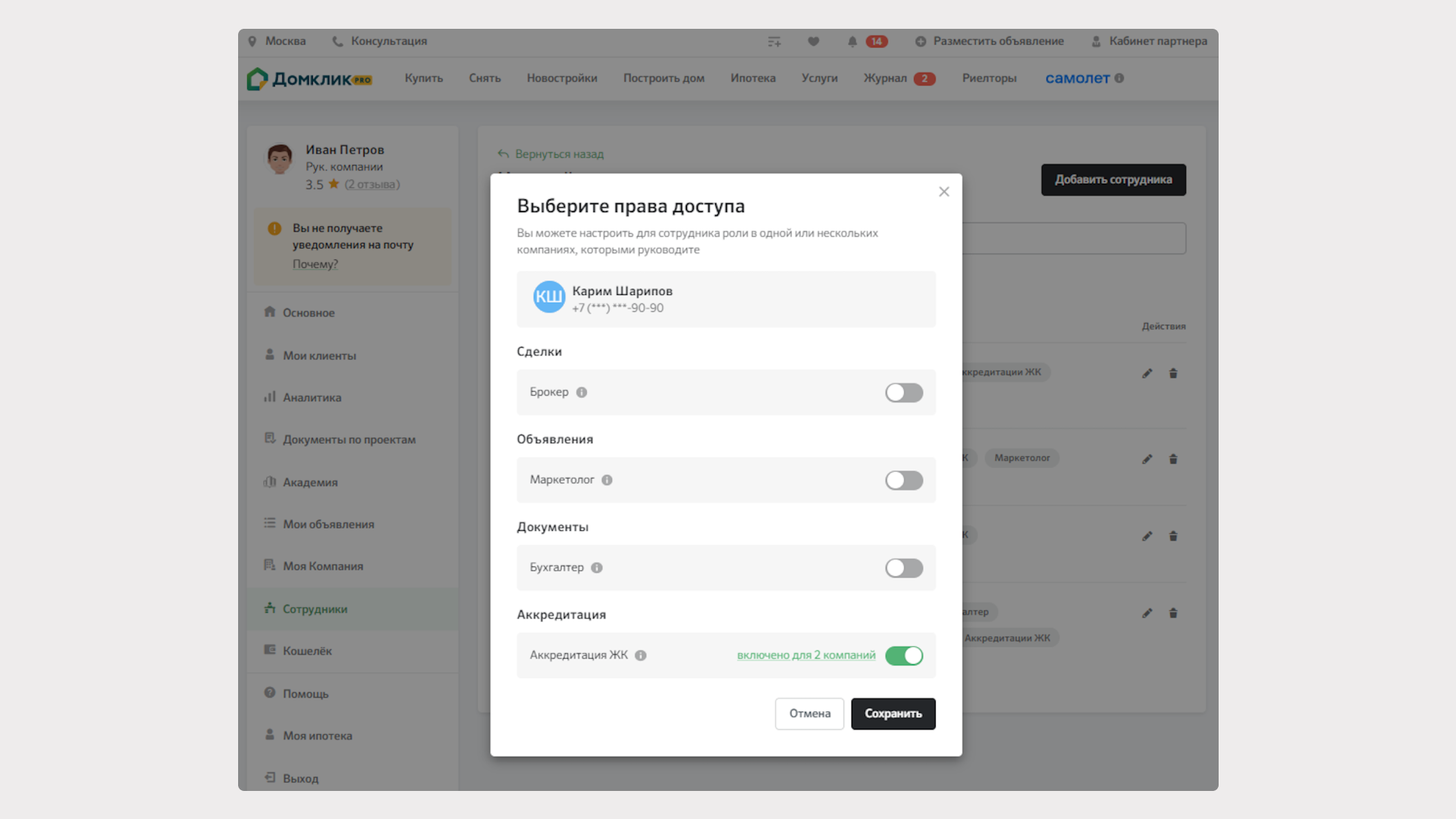Open Документы по проектам in the sidebar

[x=353, y=439]
